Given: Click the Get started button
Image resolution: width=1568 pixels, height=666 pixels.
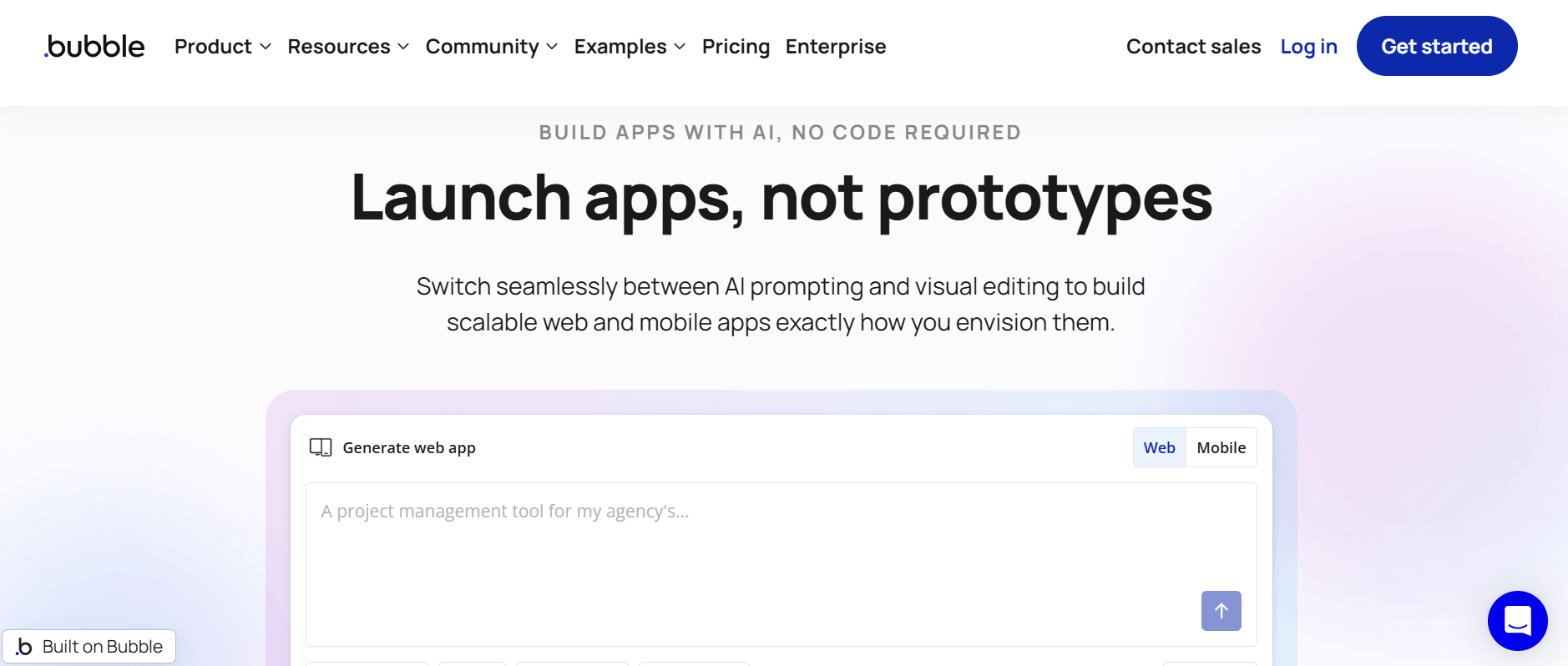Looking at the screenshot, I should point(1437,46).
